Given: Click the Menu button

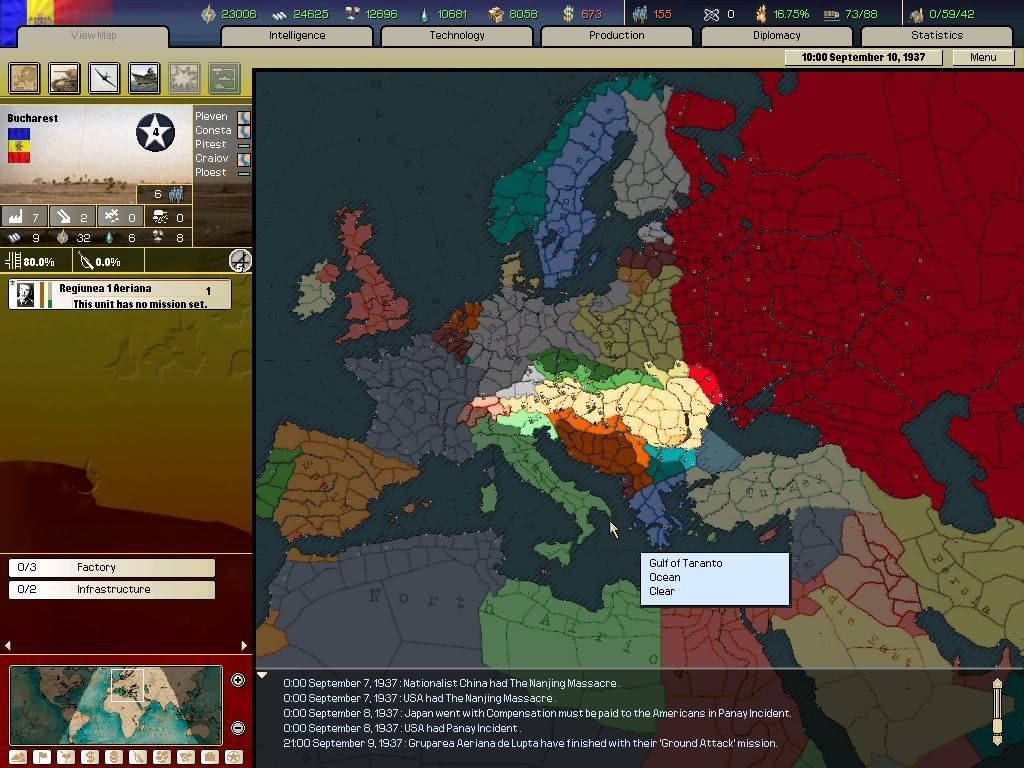Looking at the screenshot, I should pos(982,57).
